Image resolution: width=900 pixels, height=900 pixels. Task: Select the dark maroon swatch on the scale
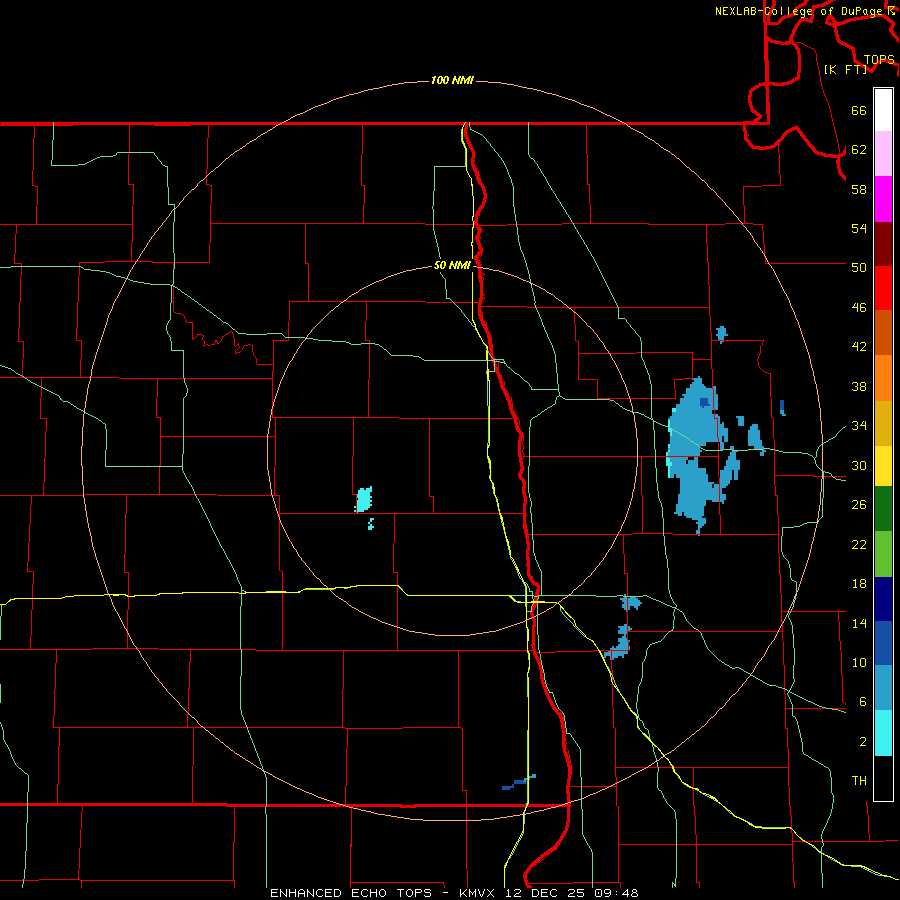pyautogui.click(x=883, y=244)
